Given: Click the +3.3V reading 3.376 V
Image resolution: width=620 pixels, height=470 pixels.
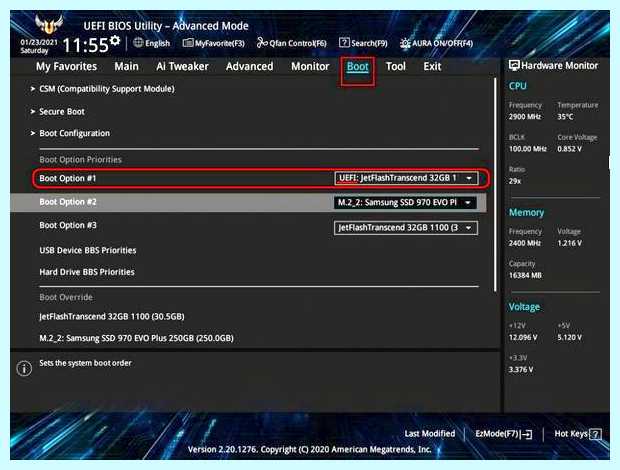Looking at the screenshot, I should click(521, 370).
